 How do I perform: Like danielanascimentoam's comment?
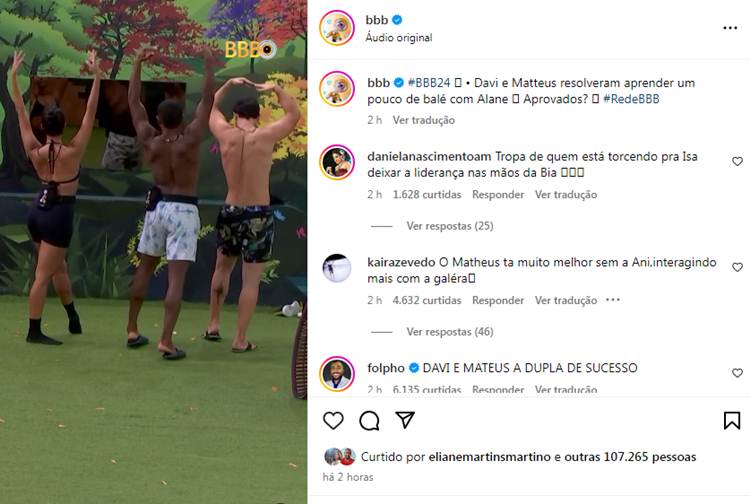pos(737,162)
